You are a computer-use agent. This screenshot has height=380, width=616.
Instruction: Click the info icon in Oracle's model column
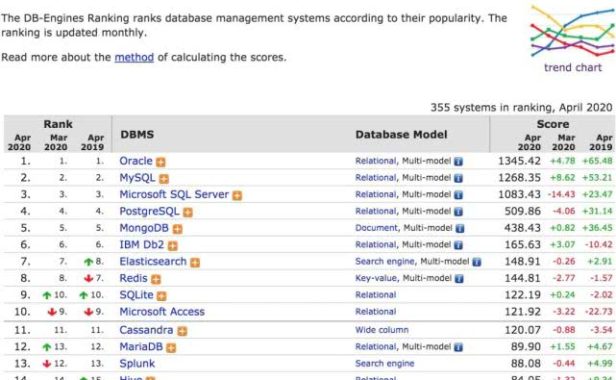coord(458,162)
